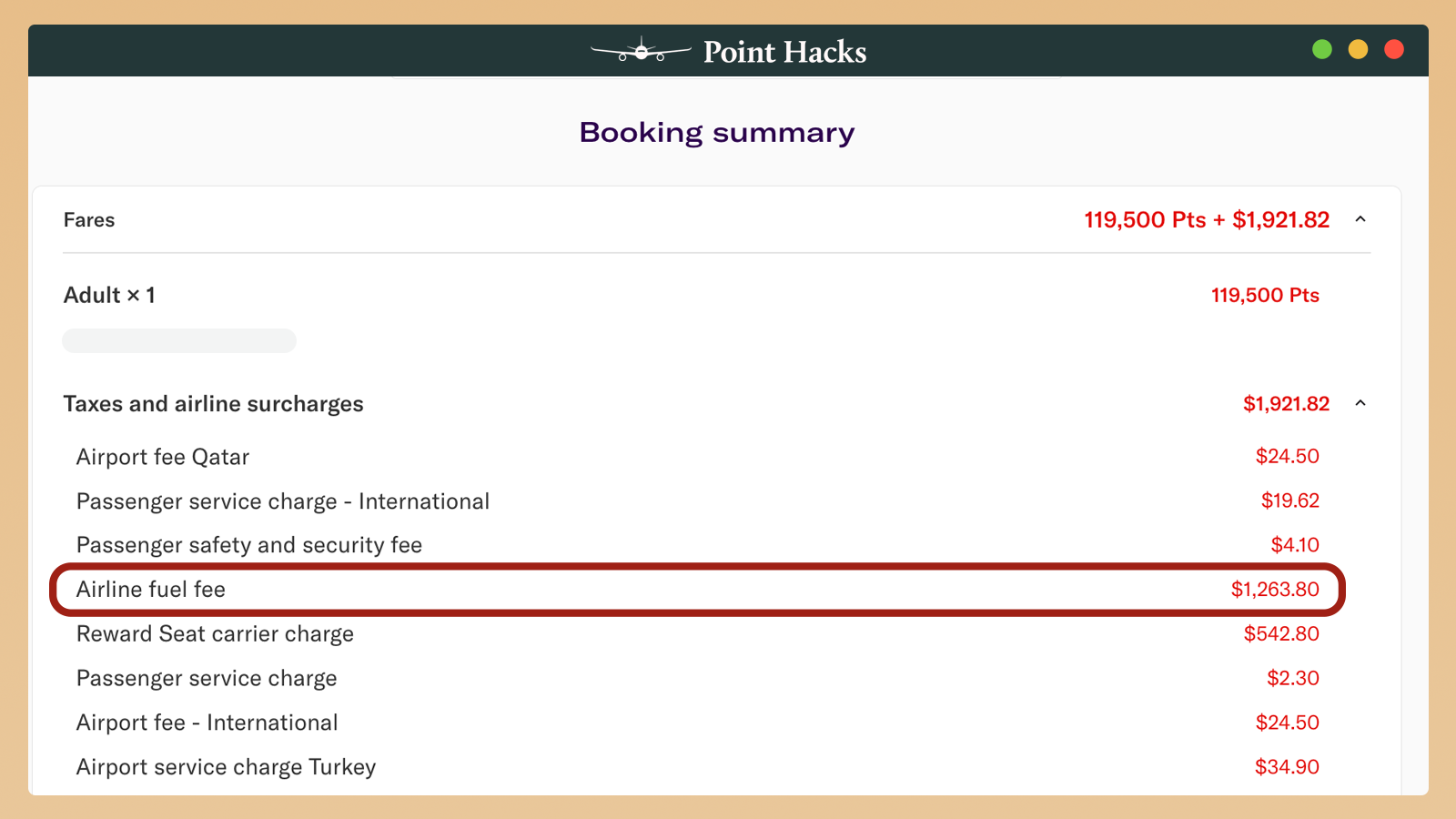Screen dimensions: 1456x819
Task: Click the yellow window circle button
Action: click(1358, 49)
